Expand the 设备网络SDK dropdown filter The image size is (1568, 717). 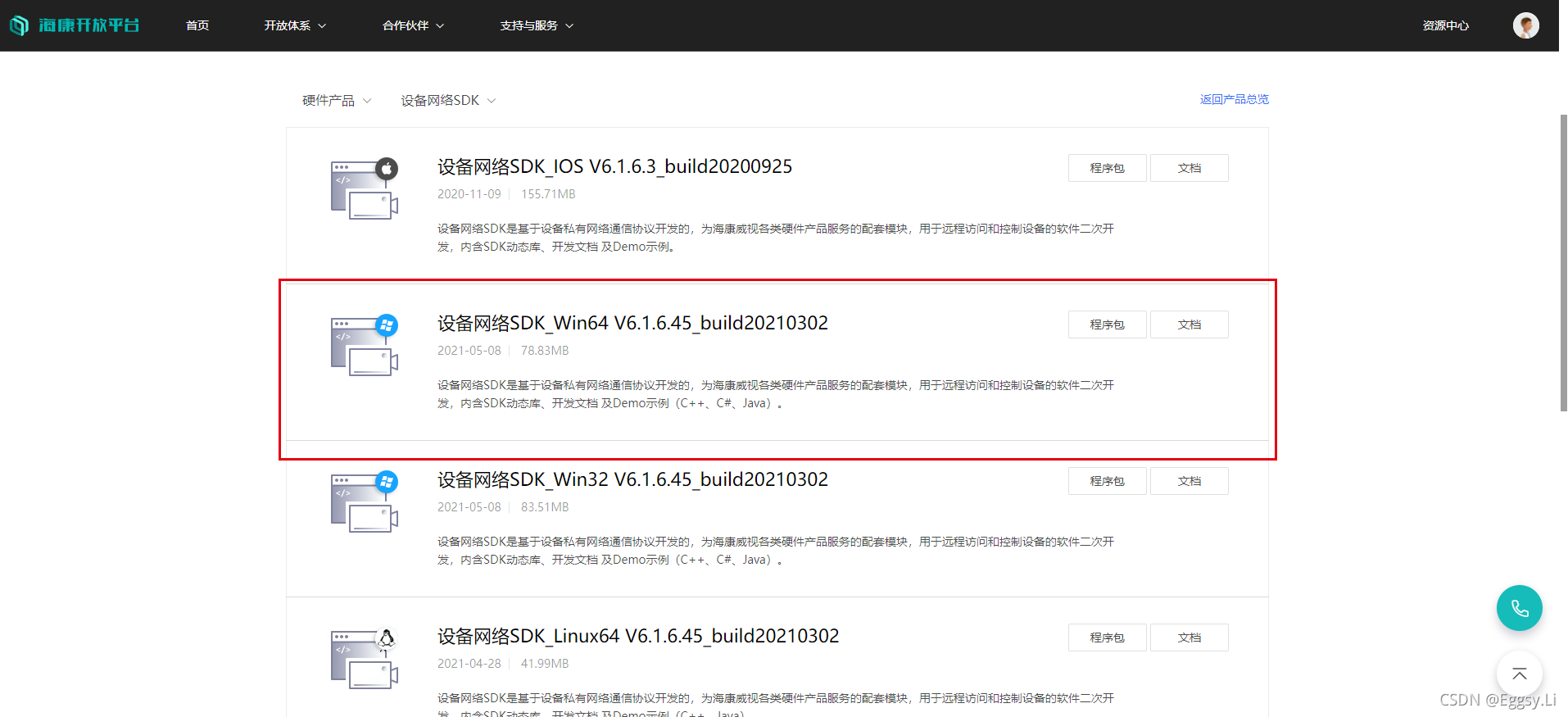point(448,100)
